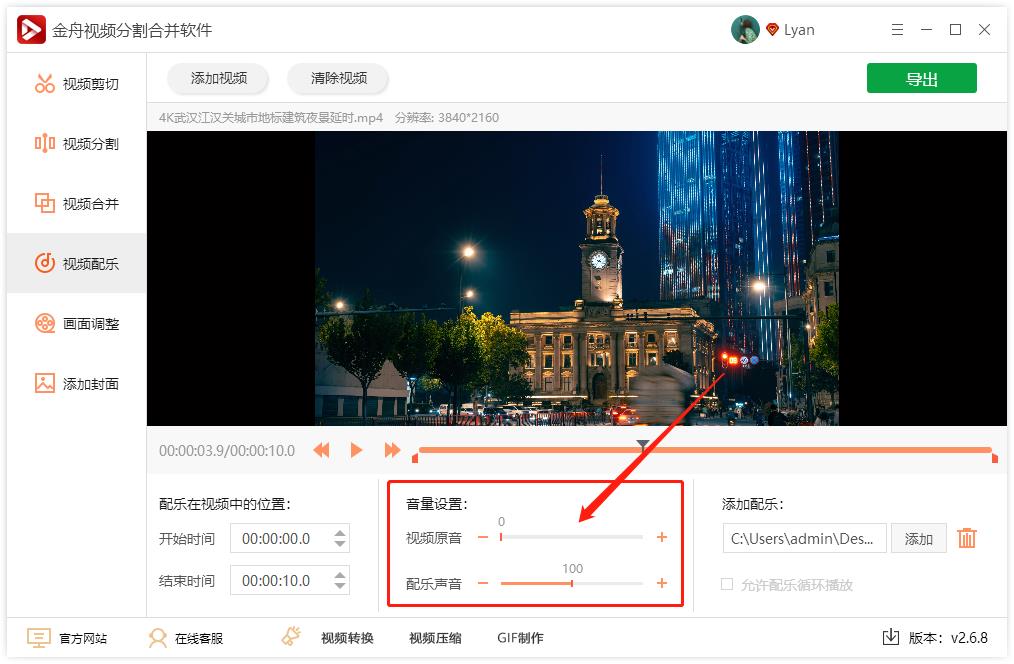Increase 结束时间 with up arrow
1014x664 pixels.
click(340, 575)
